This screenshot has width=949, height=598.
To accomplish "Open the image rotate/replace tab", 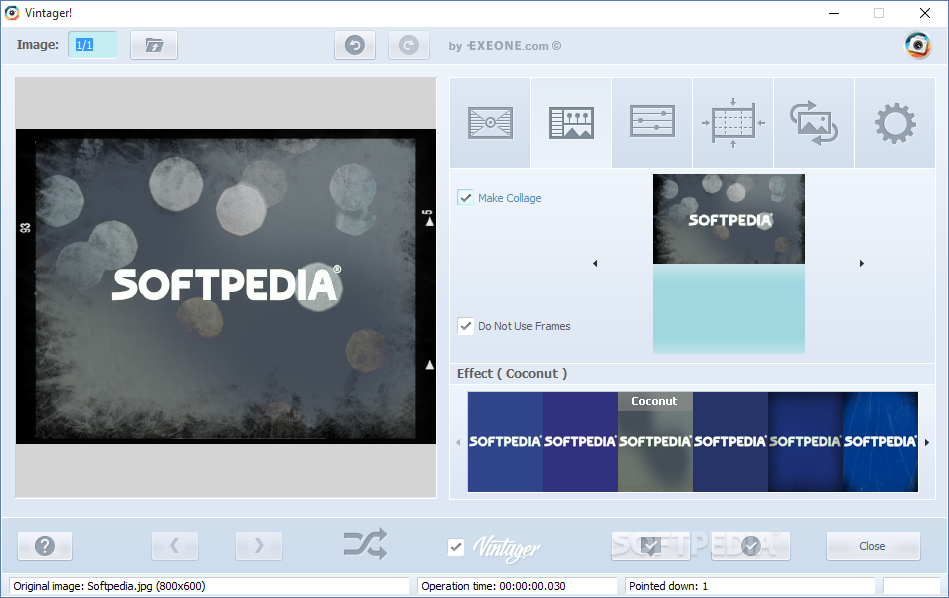I will tap(814, 123).
